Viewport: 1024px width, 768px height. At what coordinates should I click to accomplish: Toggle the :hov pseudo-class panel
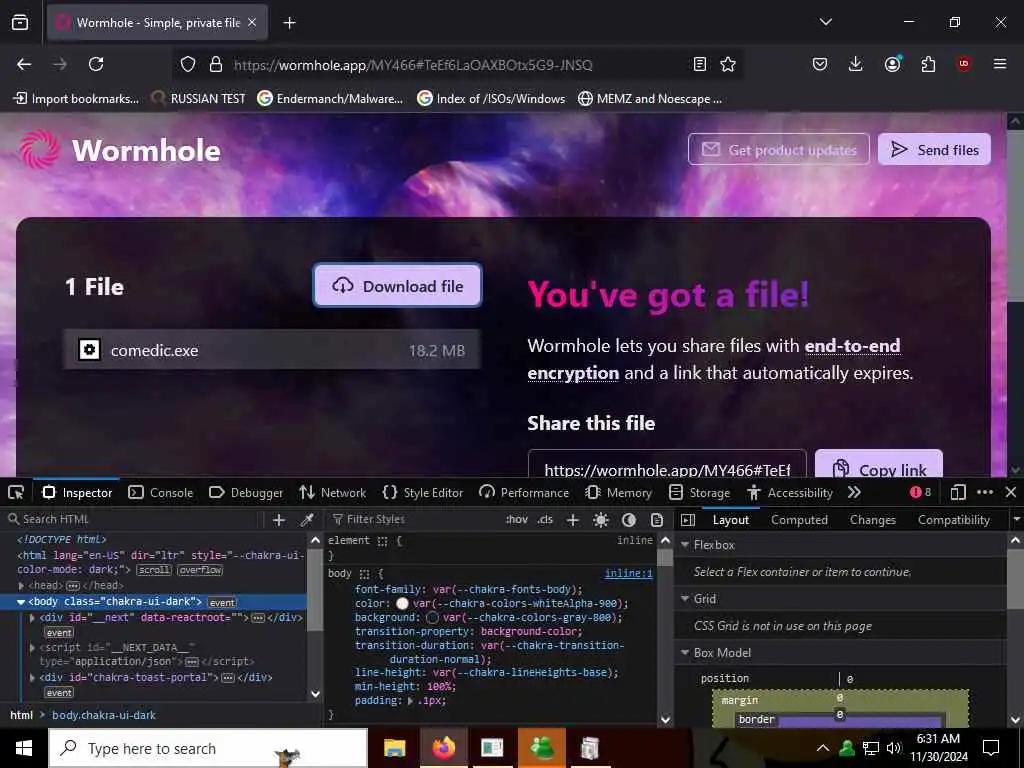[x=517, y=520]
